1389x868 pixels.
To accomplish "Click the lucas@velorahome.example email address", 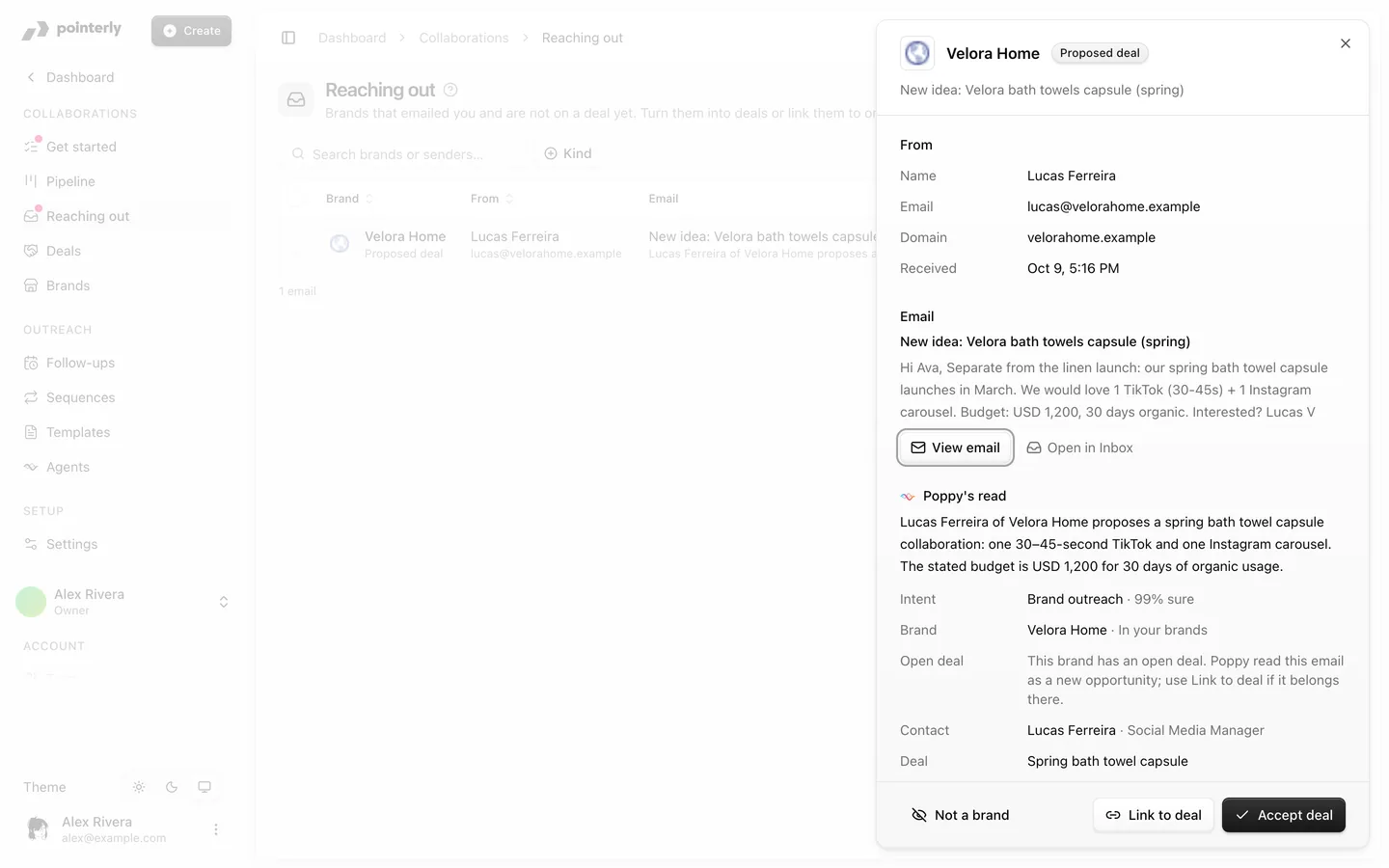I will pos(1114,206).
